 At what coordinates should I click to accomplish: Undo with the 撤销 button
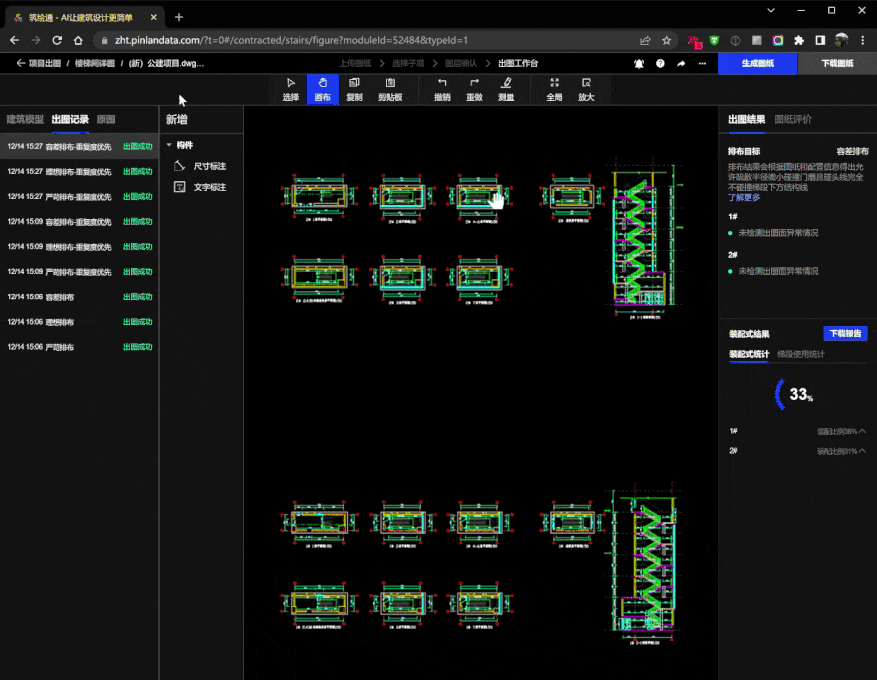[442, 89]
